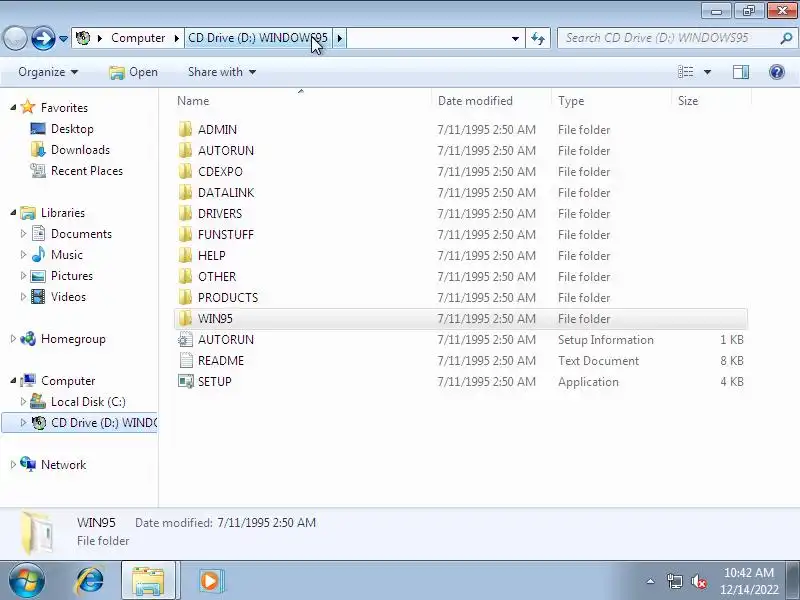Image resolution: width=800 pixels, height=600 pixels.
Task: Expand the Homegroup node
Action: (x=13, y=338)
